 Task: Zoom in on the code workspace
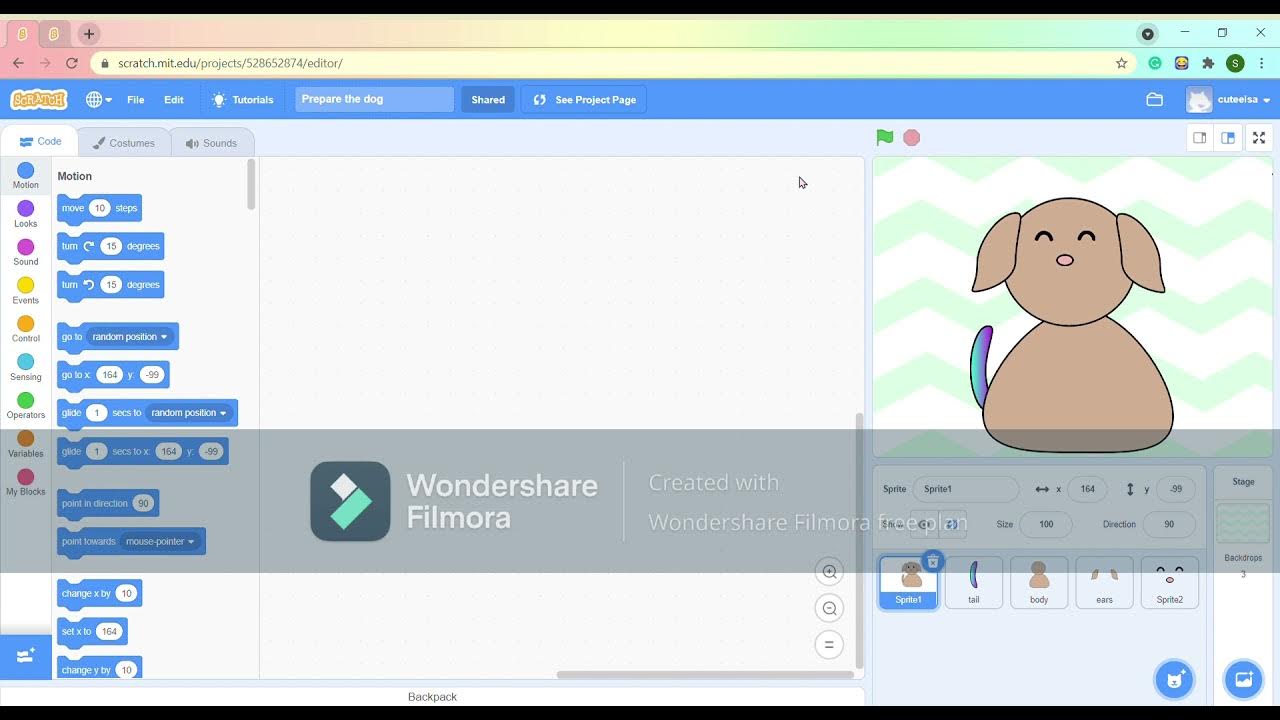[829, 572]
